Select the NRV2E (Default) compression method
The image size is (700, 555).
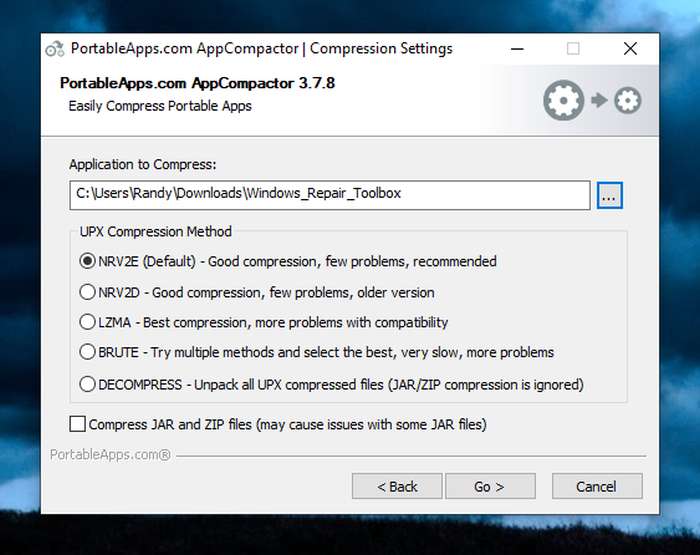(x=87, y=261)
